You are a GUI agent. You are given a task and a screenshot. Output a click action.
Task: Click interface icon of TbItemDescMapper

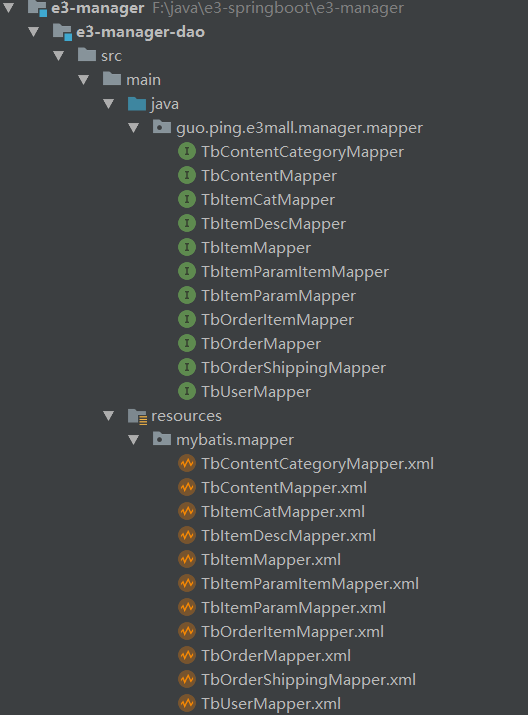pos(187,223)
